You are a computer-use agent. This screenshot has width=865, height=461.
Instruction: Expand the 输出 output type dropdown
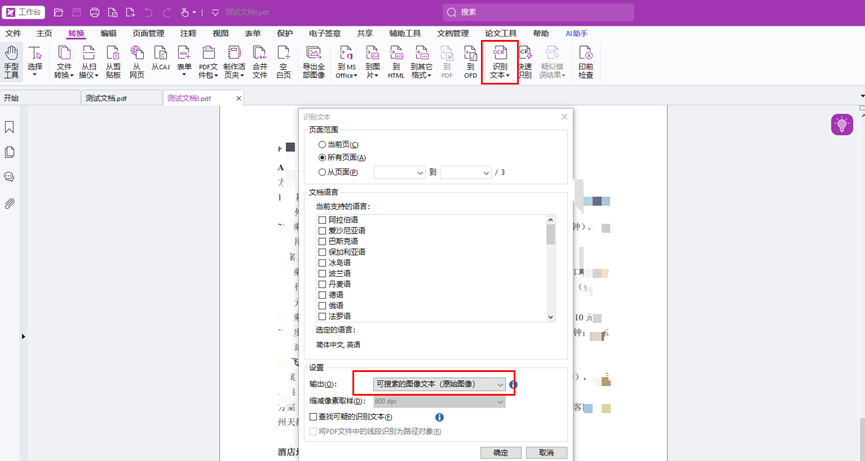(x=439, y=384)
